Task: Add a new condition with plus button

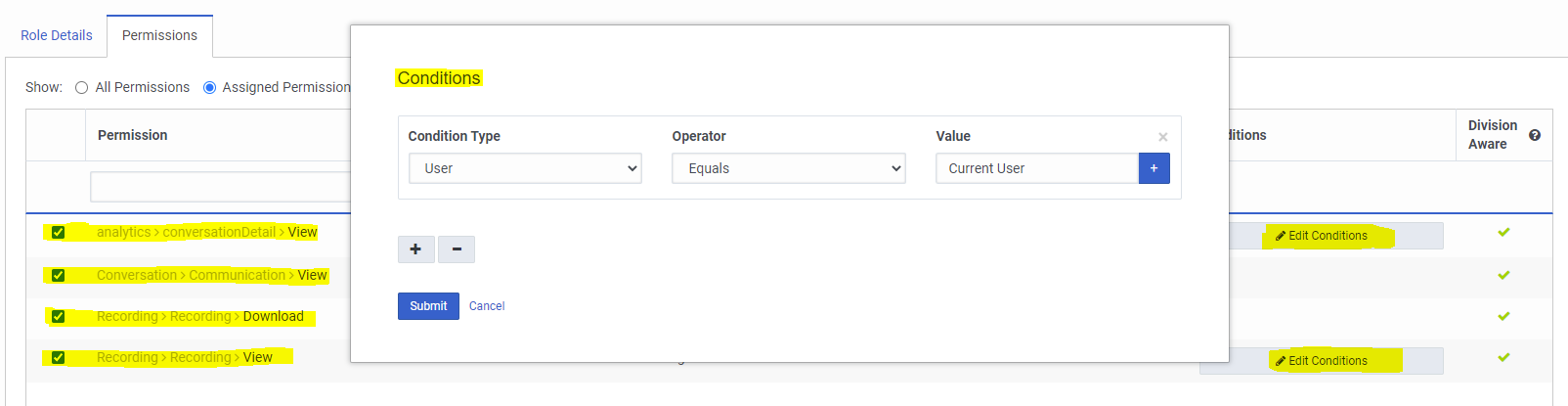Action: pos(415,249)
